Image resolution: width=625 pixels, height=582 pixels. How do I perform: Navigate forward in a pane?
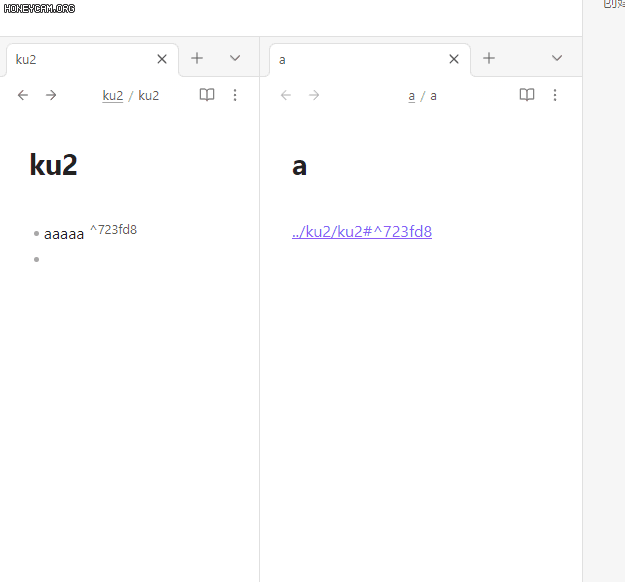[x=314, y=95]
